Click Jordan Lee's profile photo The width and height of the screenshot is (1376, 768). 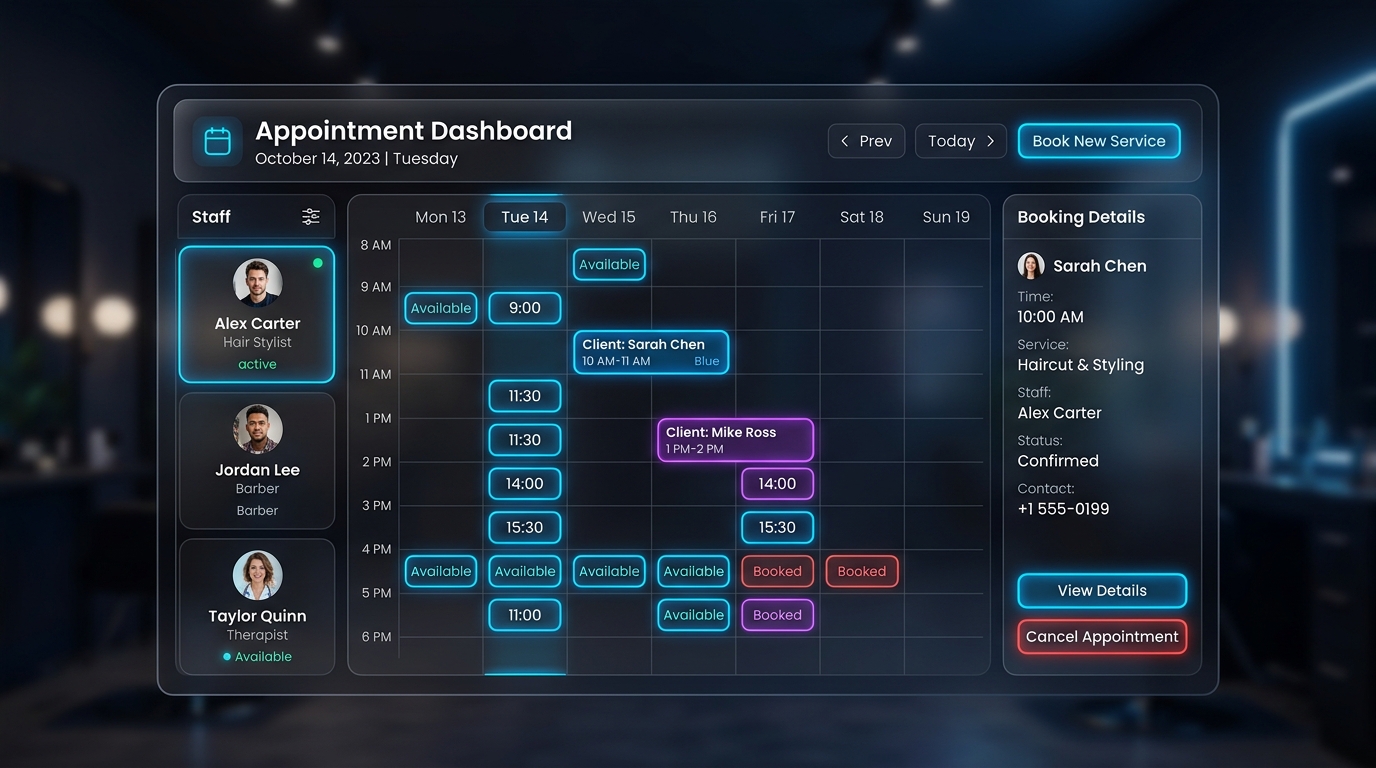(257, 429)
